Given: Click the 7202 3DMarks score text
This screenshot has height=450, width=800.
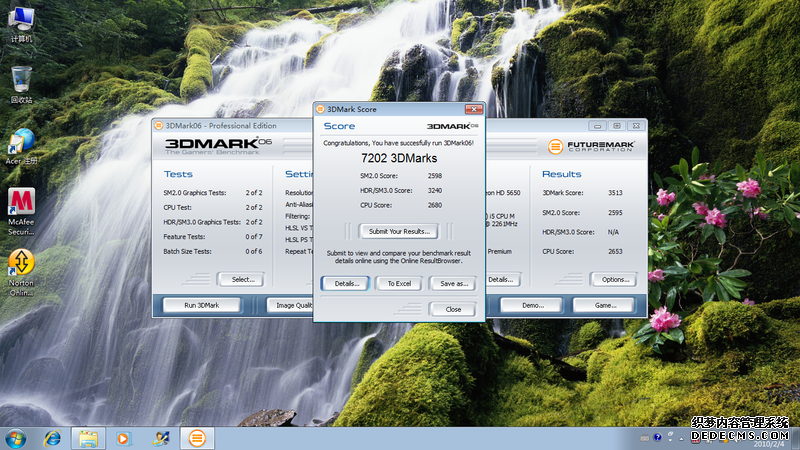Looking at the screenshot, I should tap(399, 158).
